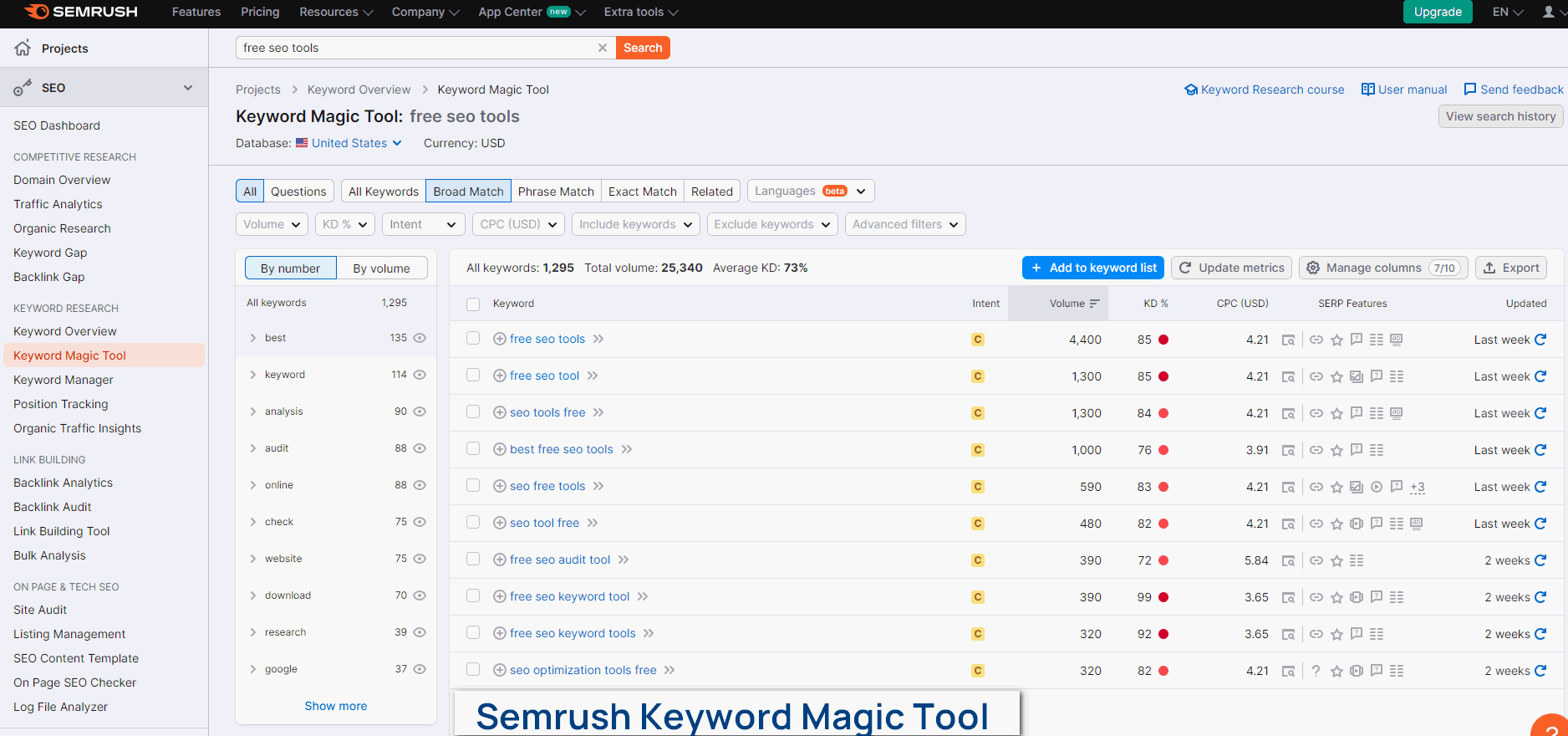The width and height of the screenshot is (1568, 736).
Task: Open Exclude keywords dropdown
Action: (772, 224)
